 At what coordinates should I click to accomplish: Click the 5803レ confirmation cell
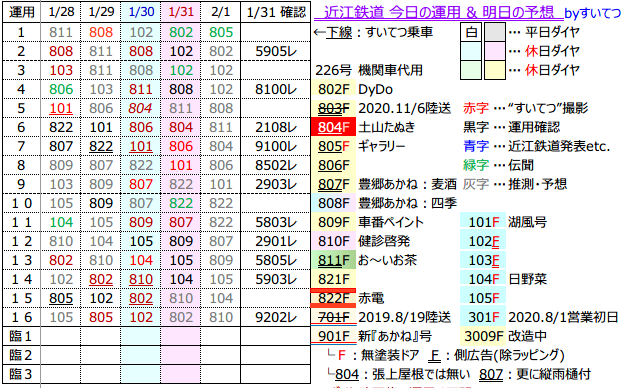tap(276, 222)
